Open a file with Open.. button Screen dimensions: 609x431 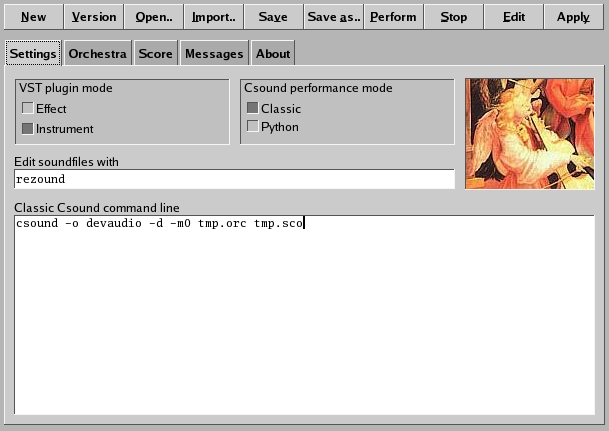(153, 17)
